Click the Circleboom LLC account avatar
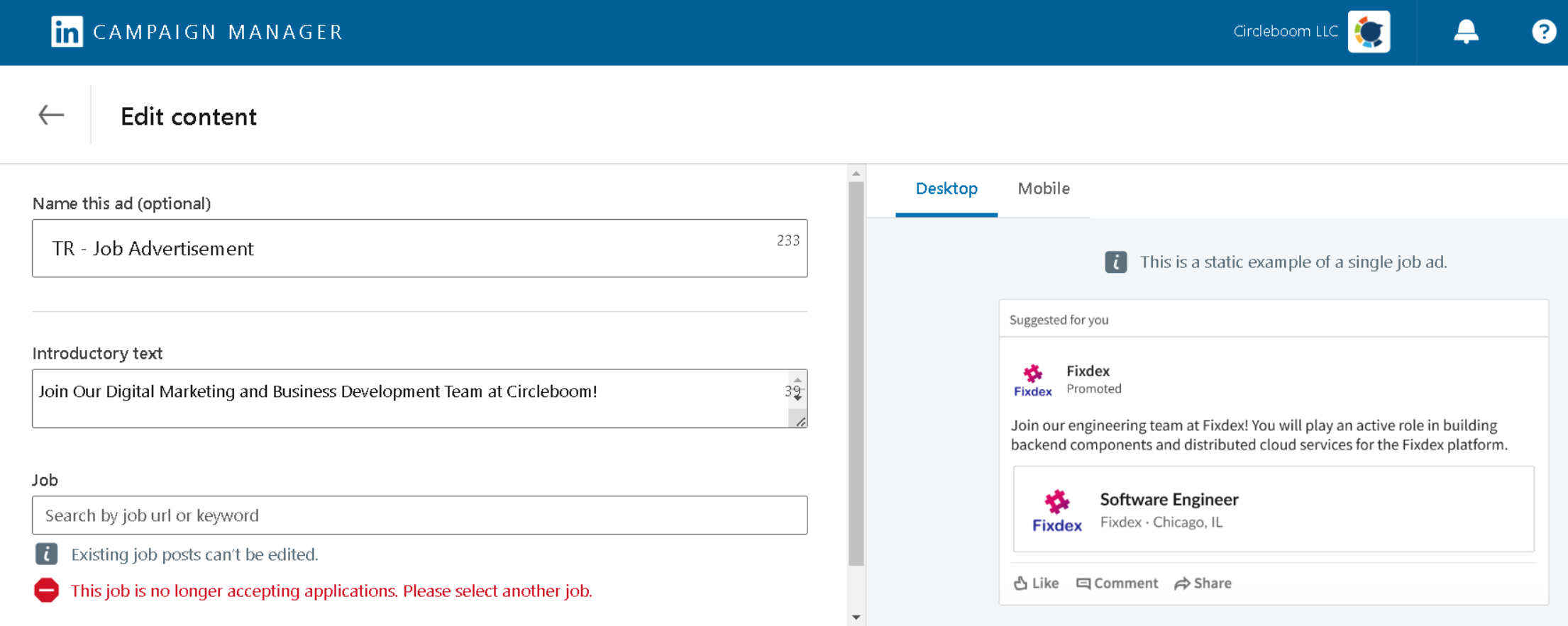 [1369, 31]
